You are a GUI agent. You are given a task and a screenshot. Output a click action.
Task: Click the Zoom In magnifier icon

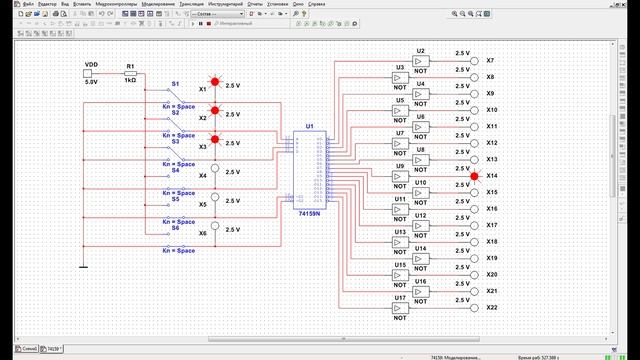454,14
